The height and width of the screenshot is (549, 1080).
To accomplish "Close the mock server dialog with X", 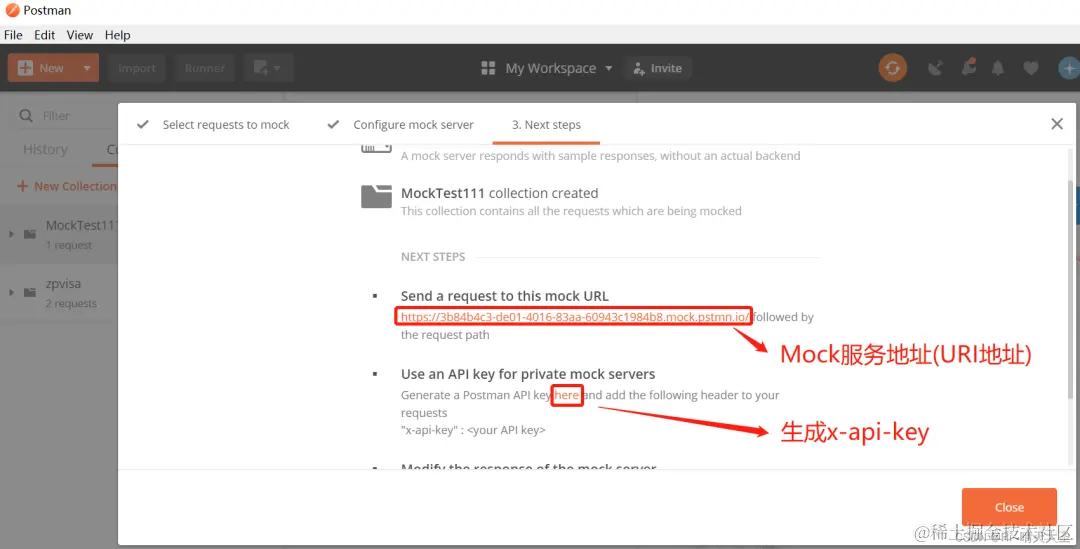I will (x=1057, y=124).
